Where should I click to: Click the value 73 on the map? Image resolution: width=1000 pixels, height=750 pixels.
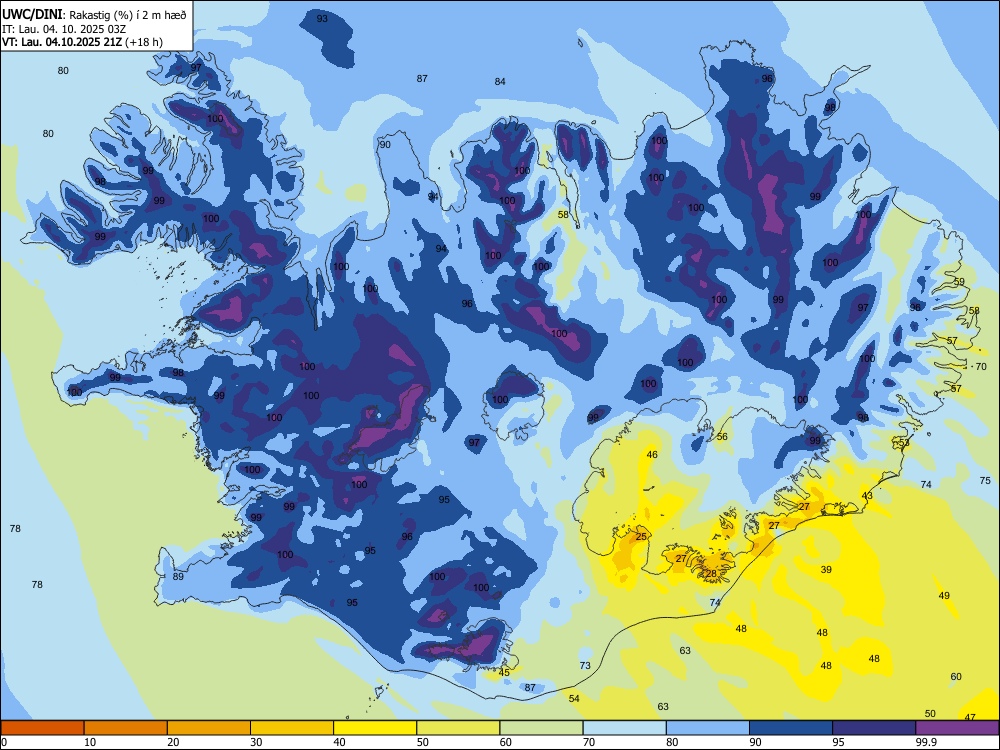tap(585, 665)
